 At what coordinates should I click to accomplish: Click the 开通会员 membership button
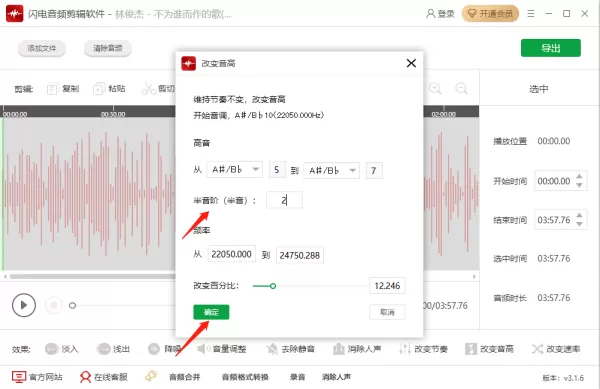[490, 14]
